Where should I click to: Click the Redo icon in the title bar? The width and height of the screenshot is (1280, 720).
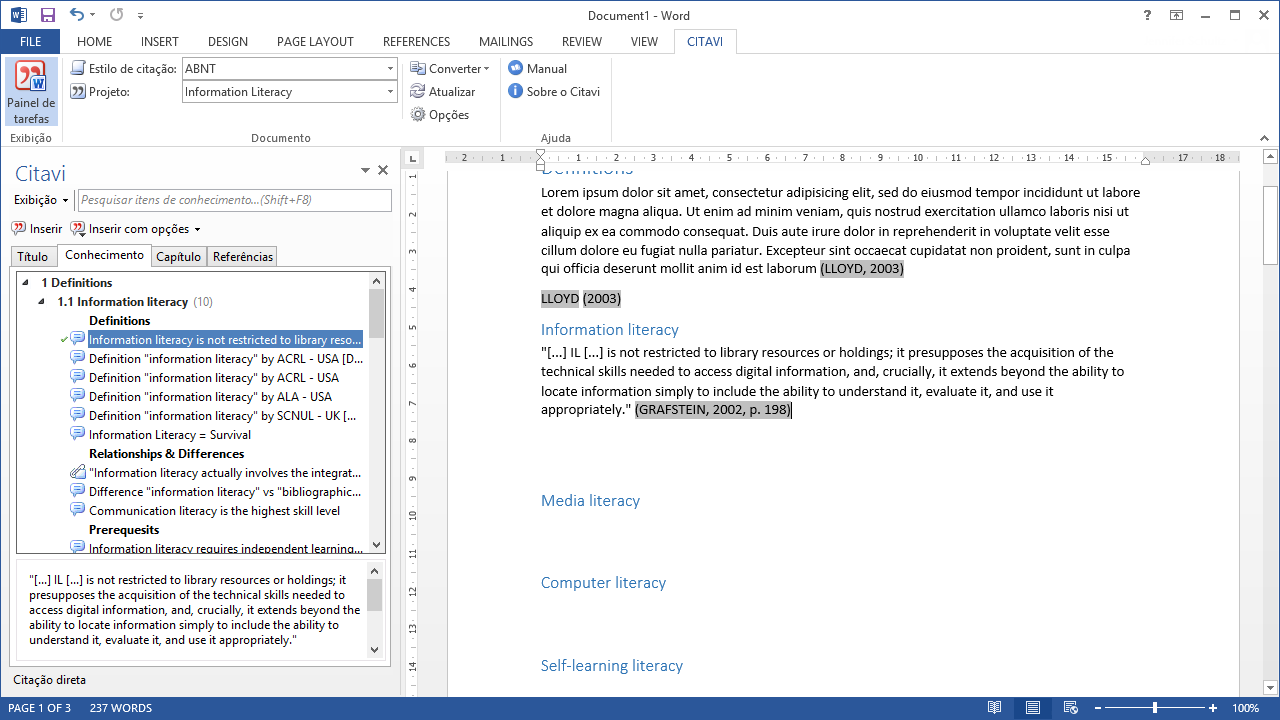coord(116,15)
